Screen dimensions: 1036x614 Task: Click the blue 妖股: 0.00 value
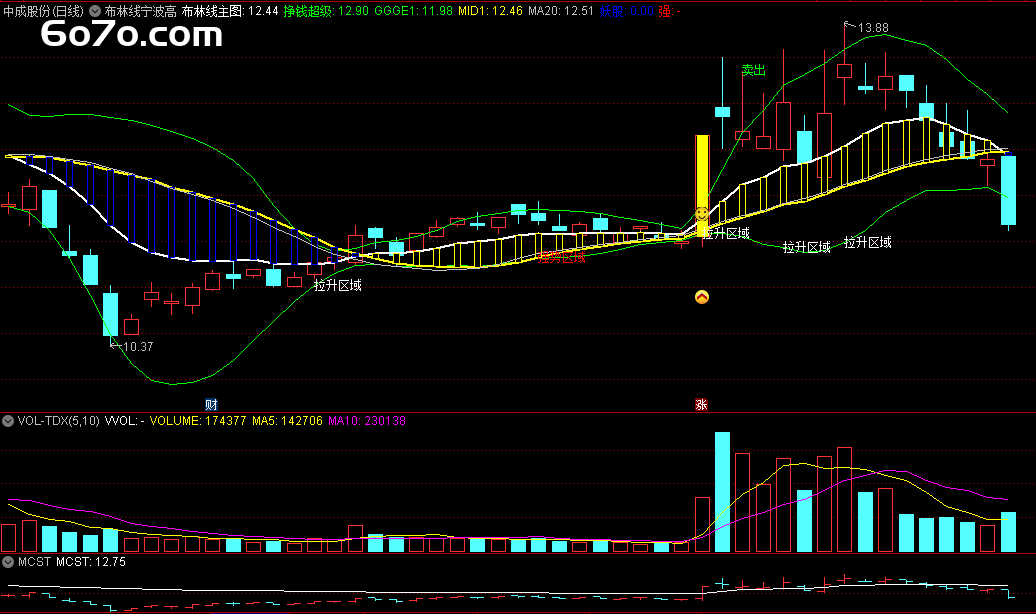(626, 11)
